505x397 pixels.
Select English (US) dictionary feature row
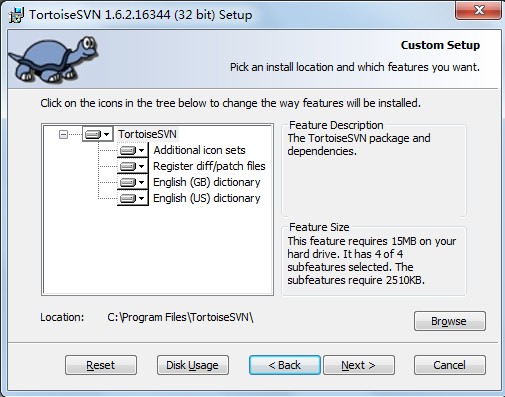point(207,198)
